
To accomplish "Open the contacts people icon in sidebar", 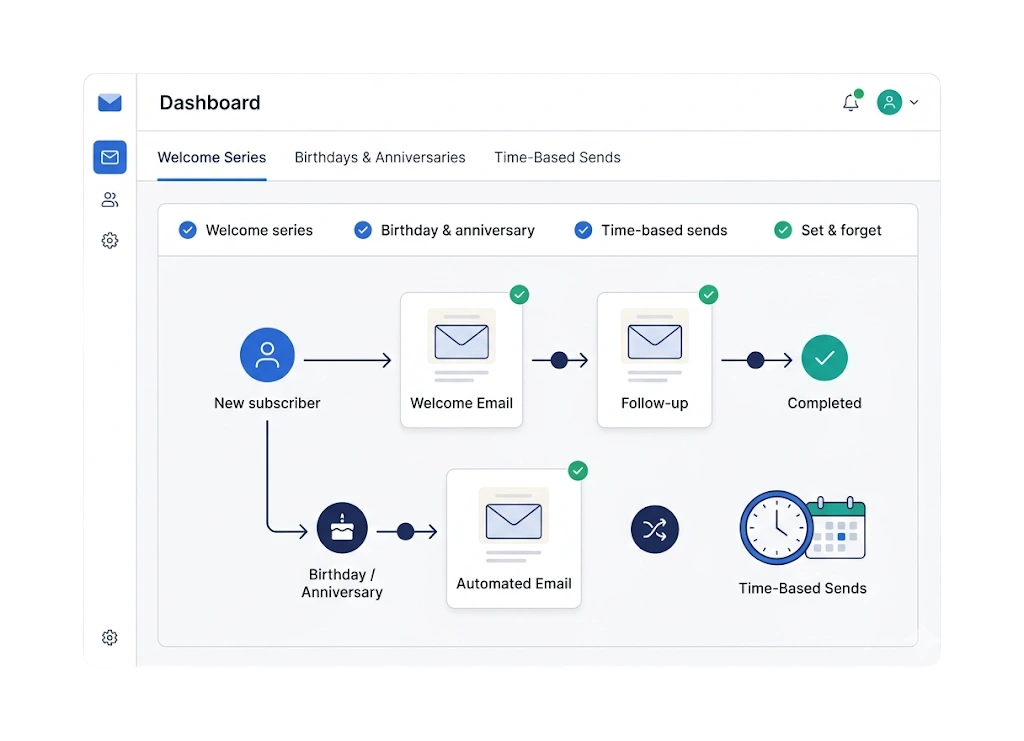I will 110,200.
